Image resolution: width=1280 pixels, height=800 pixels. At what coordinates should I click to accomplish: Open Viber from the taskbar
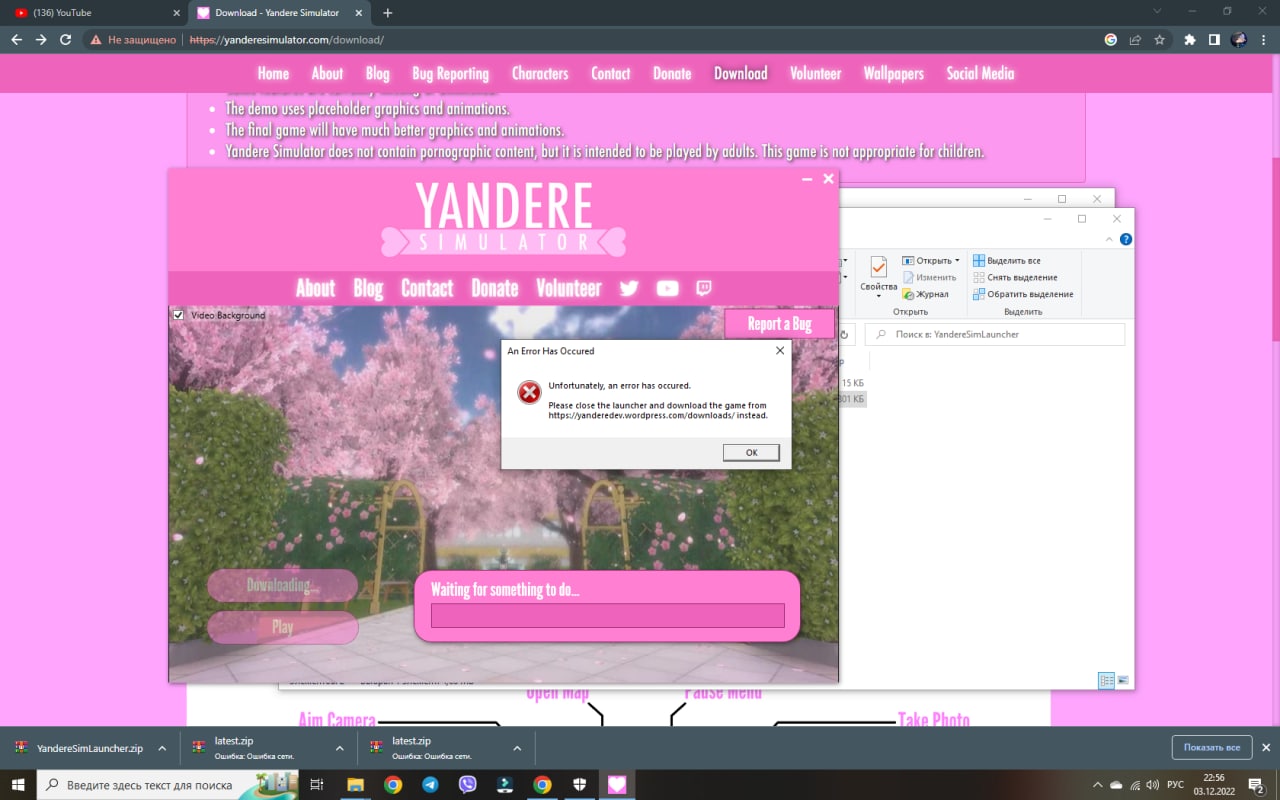467,785
